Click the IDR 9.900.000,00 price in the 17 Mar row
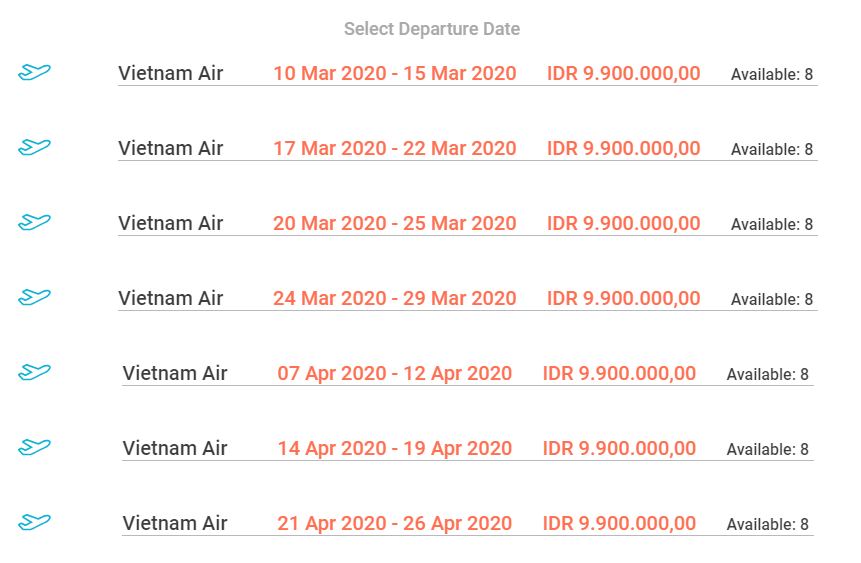Viewport: 861px width, 563px height. click(x=623, y=148)
